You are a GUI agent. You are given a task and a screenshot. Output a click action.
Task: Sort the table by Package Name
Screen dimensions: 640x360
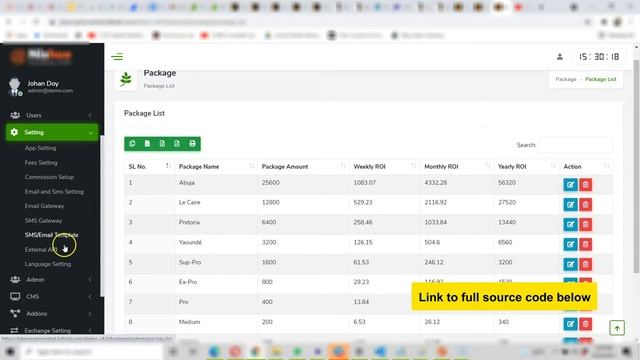point(216,167)
